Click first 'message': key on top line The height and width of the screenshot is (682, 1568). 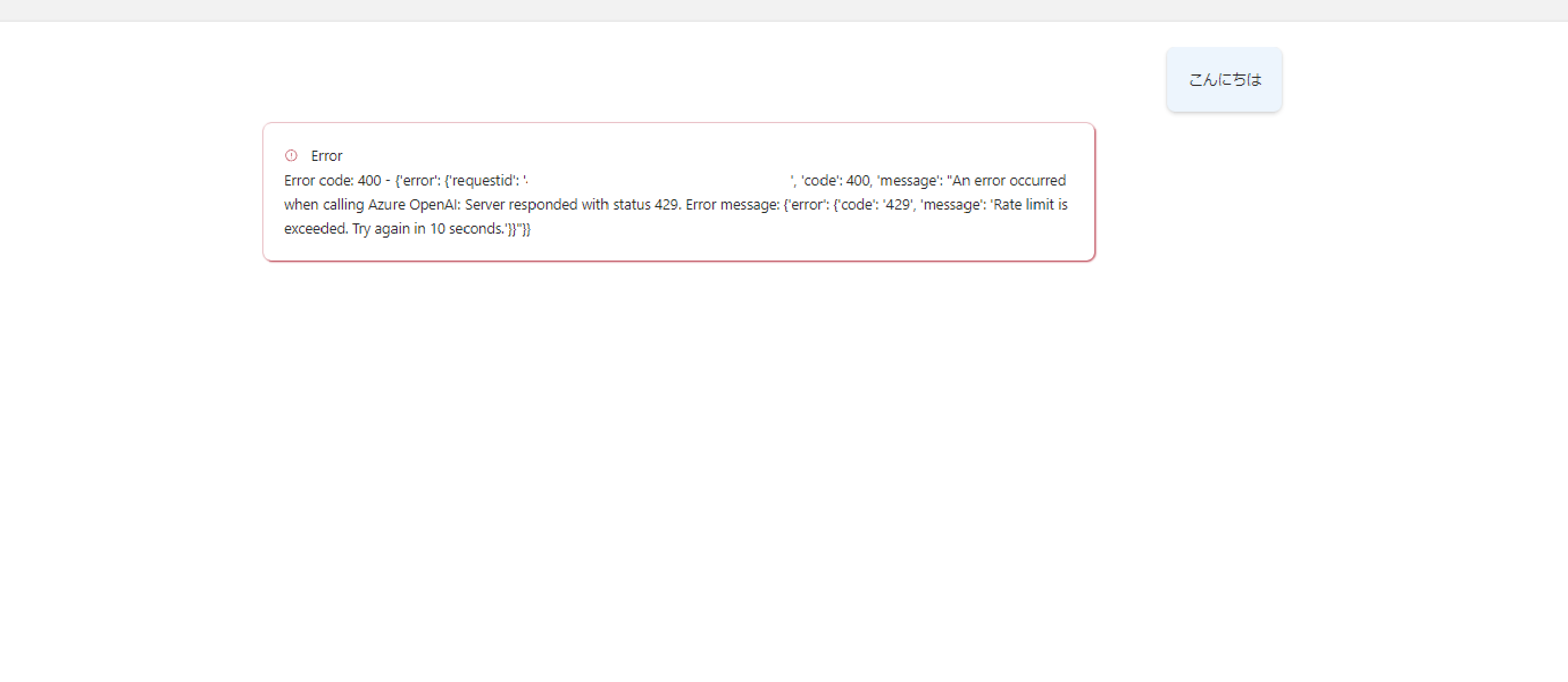tap(909, 181)
